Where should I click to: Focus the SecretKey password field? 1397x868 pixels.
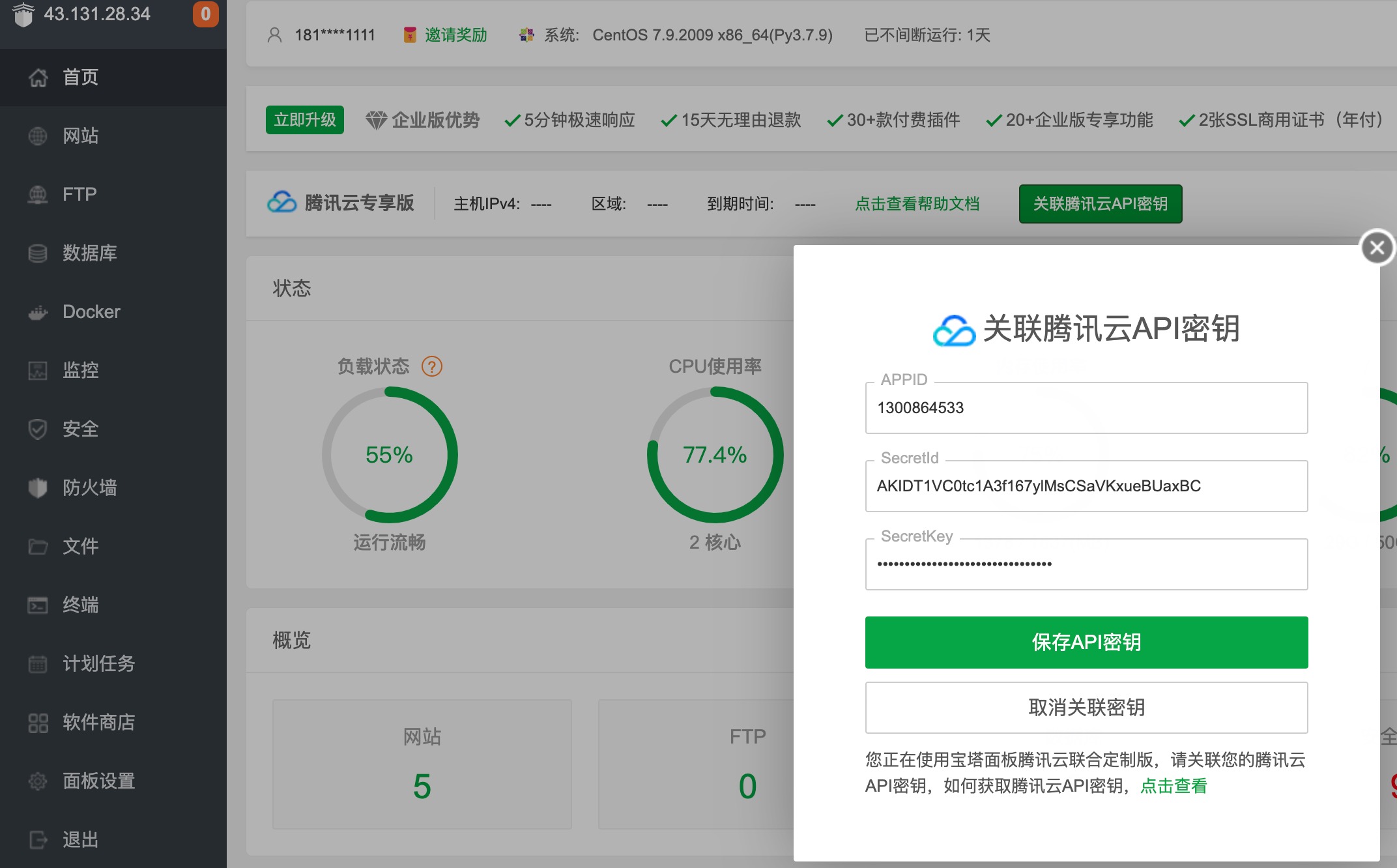(x=1086, y=564)
